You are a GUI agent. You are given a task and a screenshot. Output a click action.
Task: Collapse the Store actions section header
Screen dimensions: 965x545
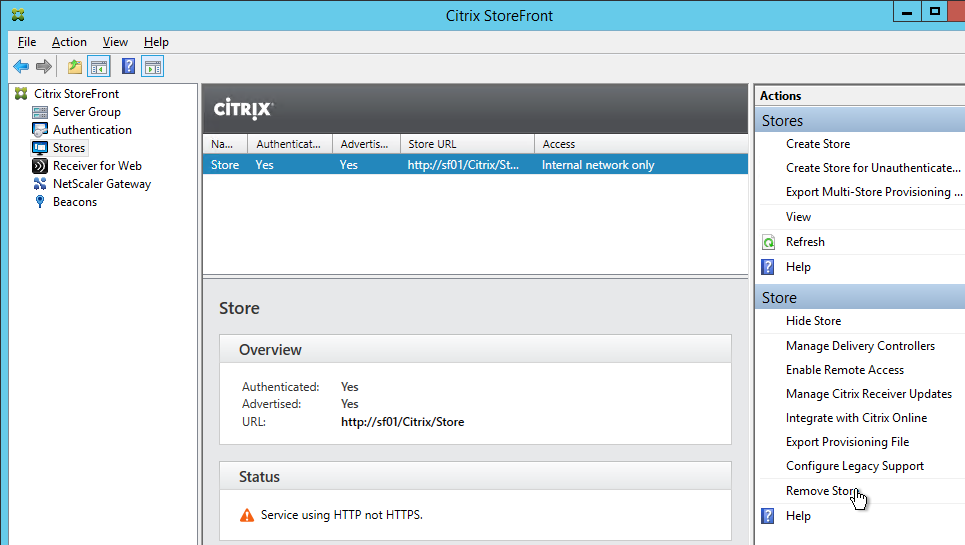click(860, 298)
